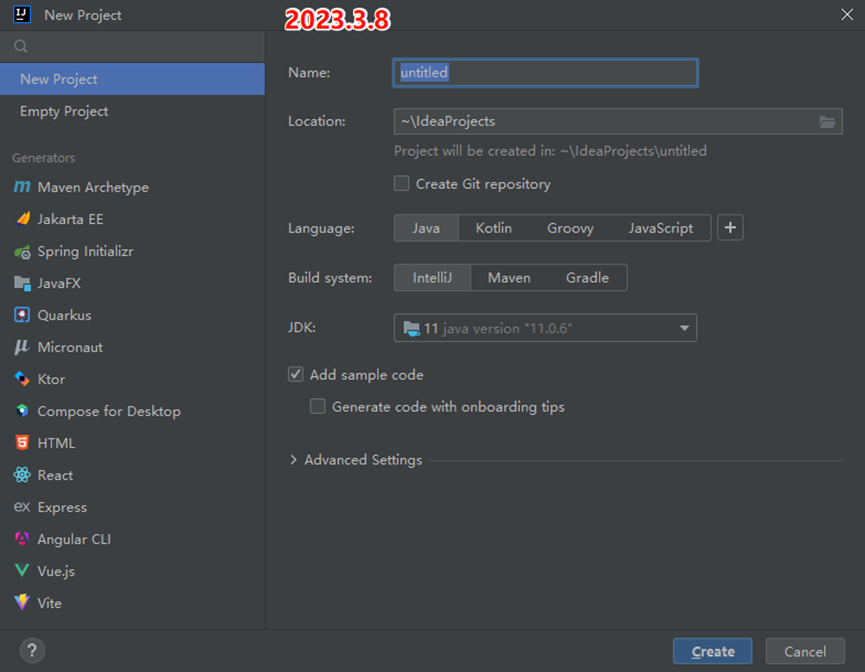
Task: Uncheck Add sample code
Action: pyautogui.click(x=296, y=374)
